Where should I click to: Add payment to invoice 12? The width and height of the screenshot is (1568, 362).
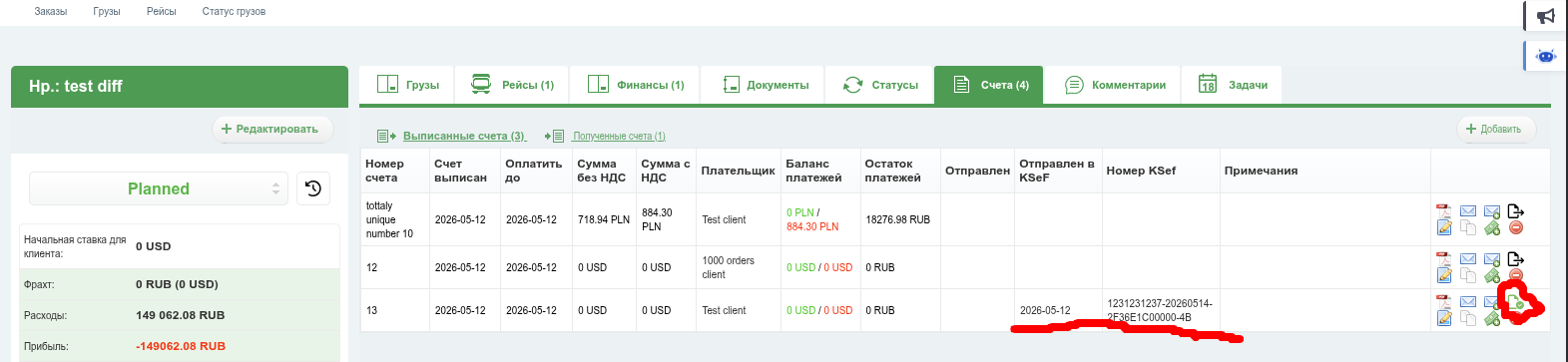[x=1491, y=275]
